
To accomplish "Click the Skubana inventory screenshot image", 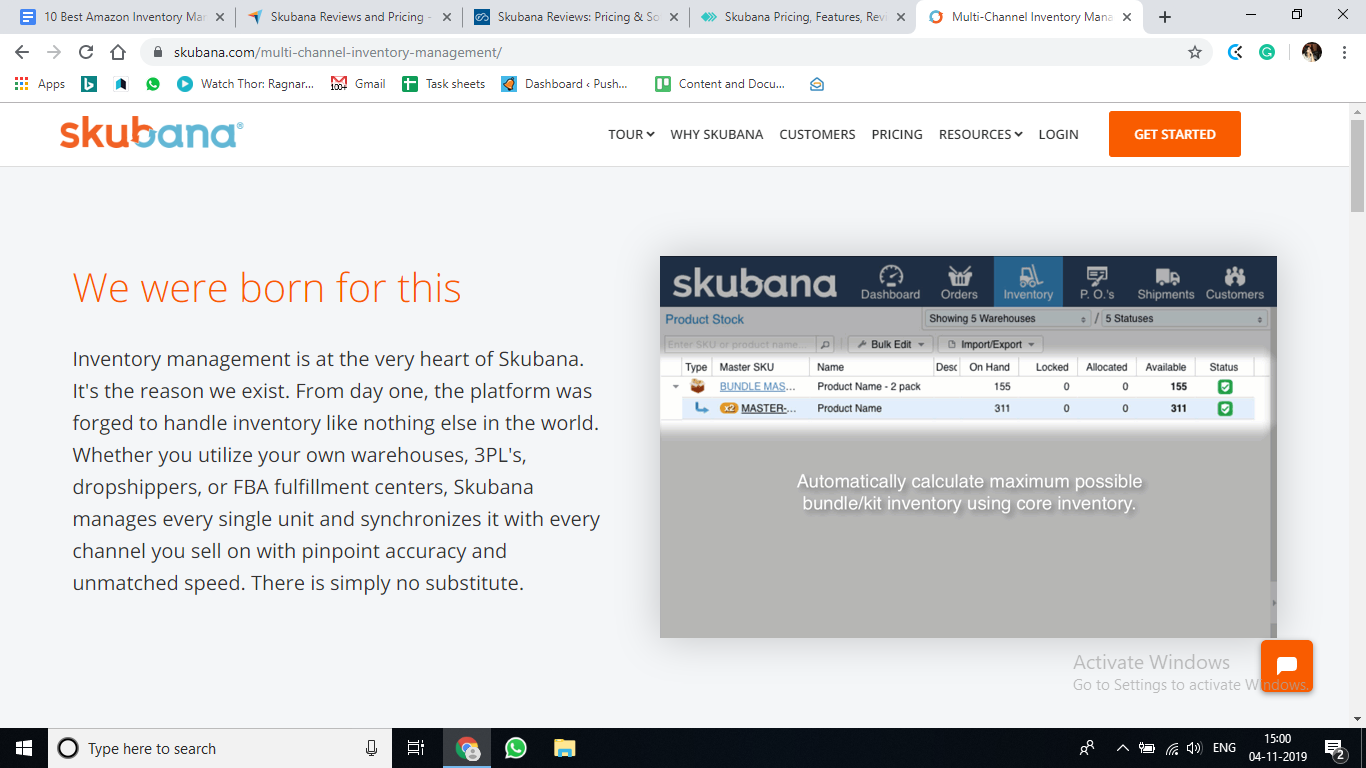I will [x=968, y=447].
